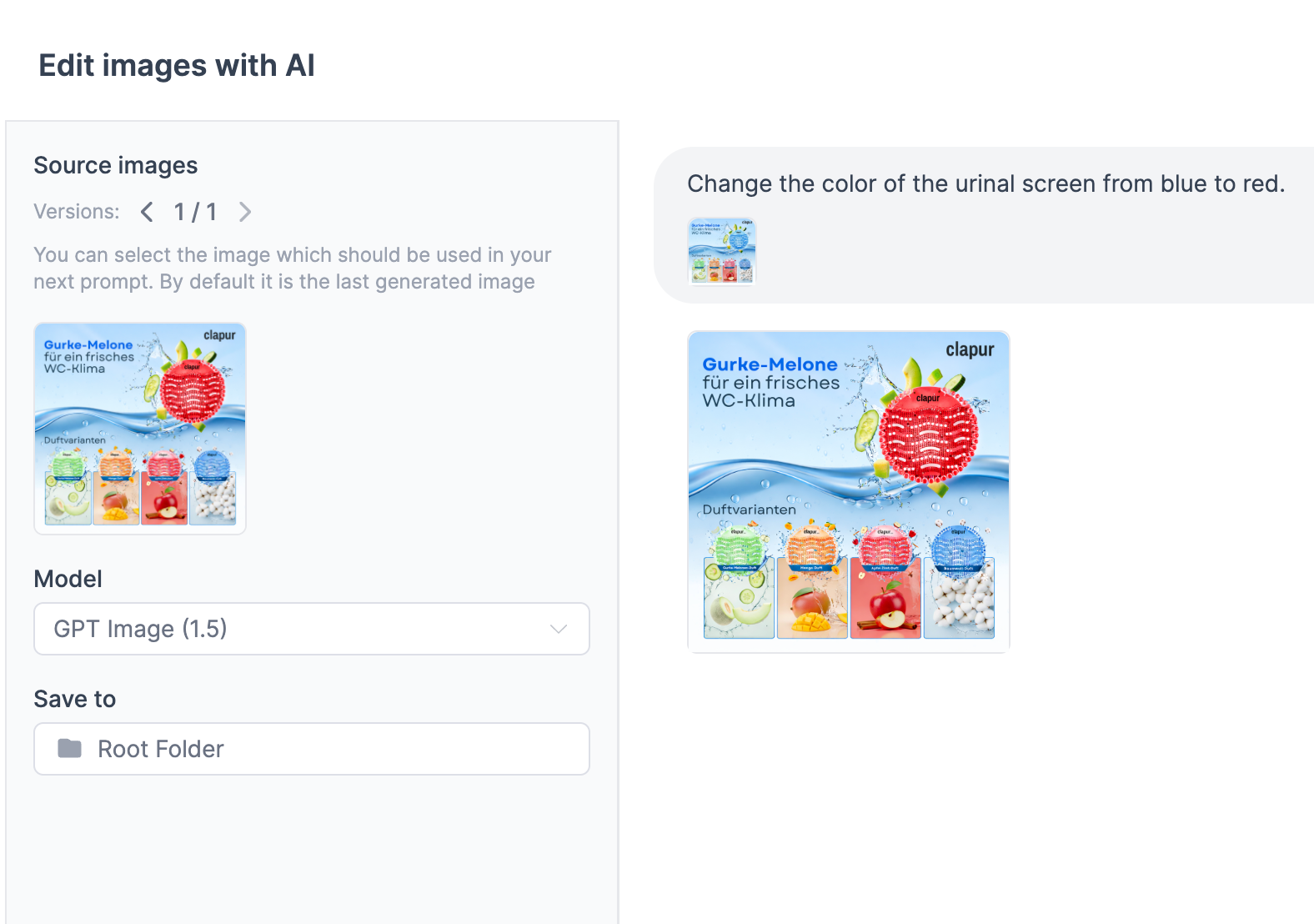Click the "1 / 1" version counter

[x=195, y=212]
